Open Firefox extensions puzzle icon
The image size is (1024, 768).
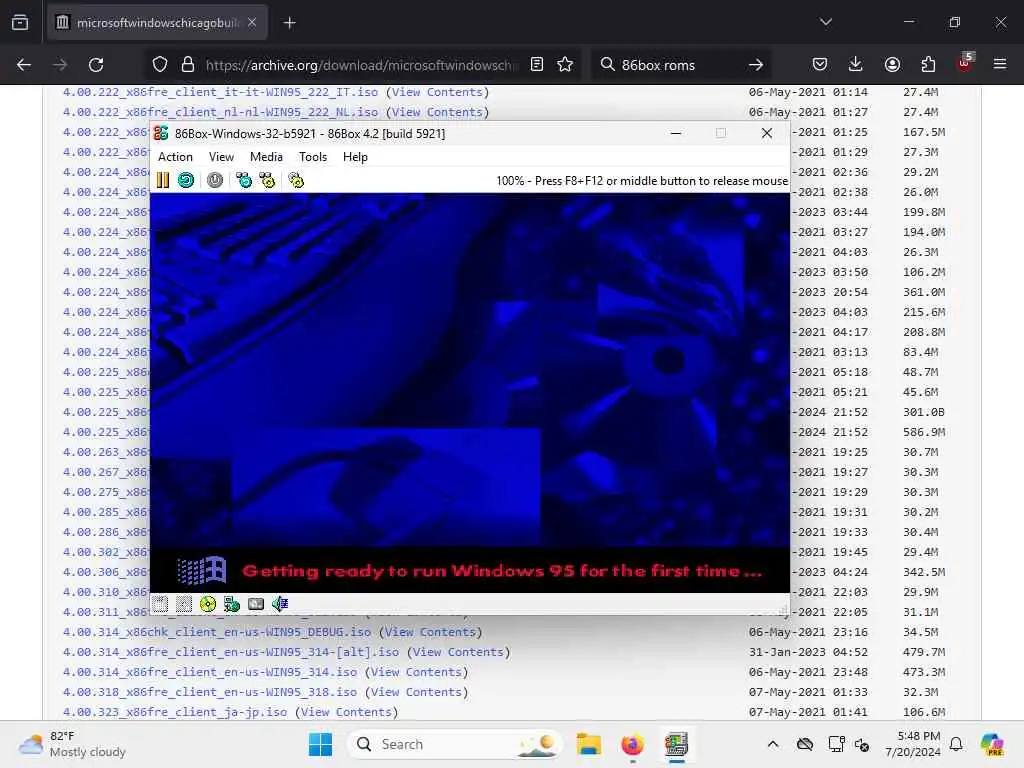pos(928,65)
